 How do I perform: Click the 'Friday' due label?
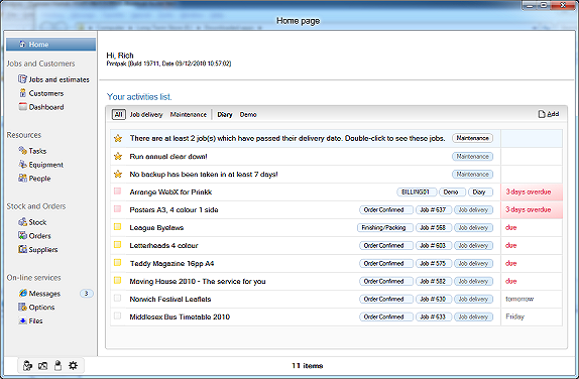click(x=515, y=317)
